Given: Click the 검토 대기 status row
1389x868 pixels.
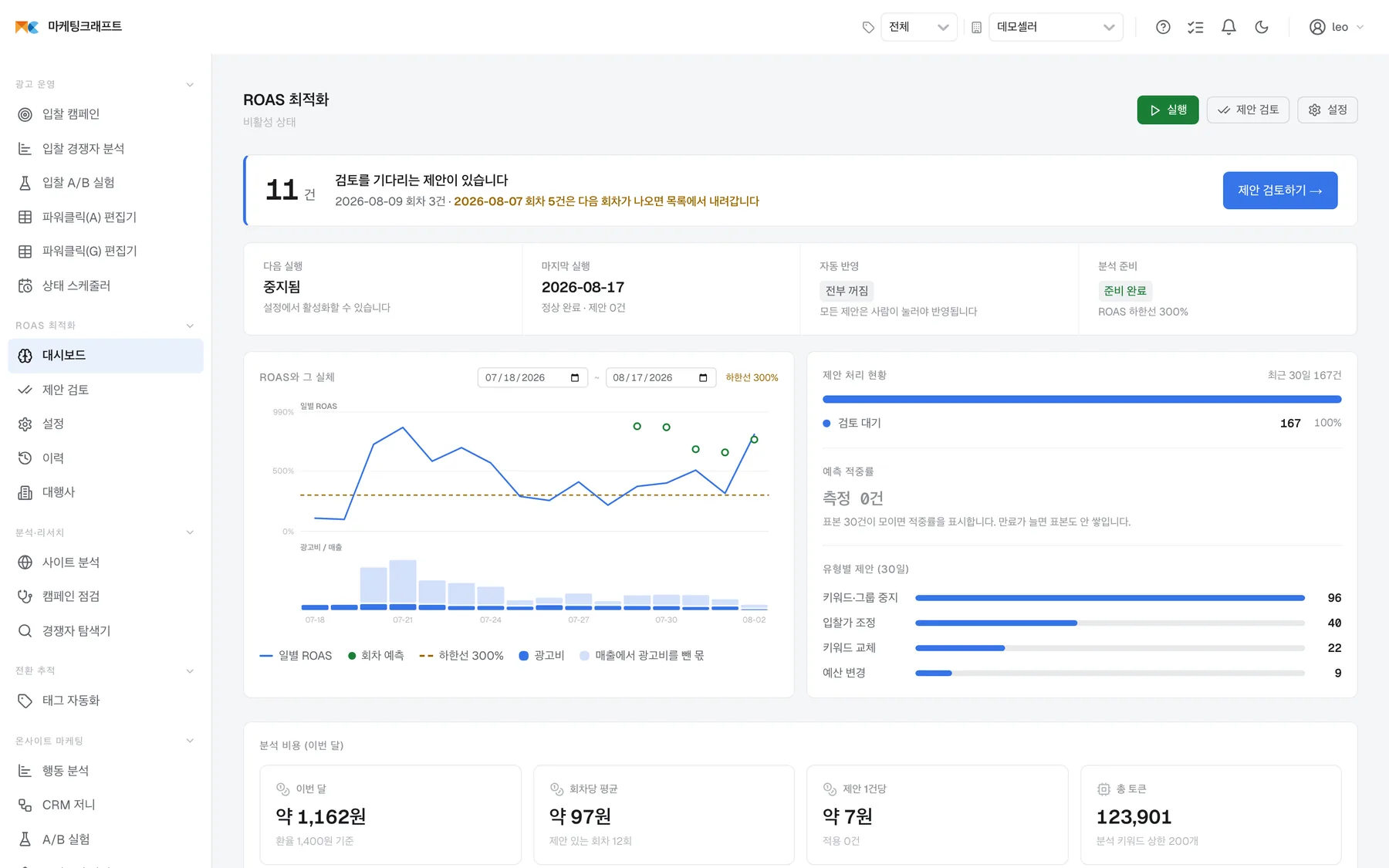Looking at the screenshot, I should click(1082, 423).
